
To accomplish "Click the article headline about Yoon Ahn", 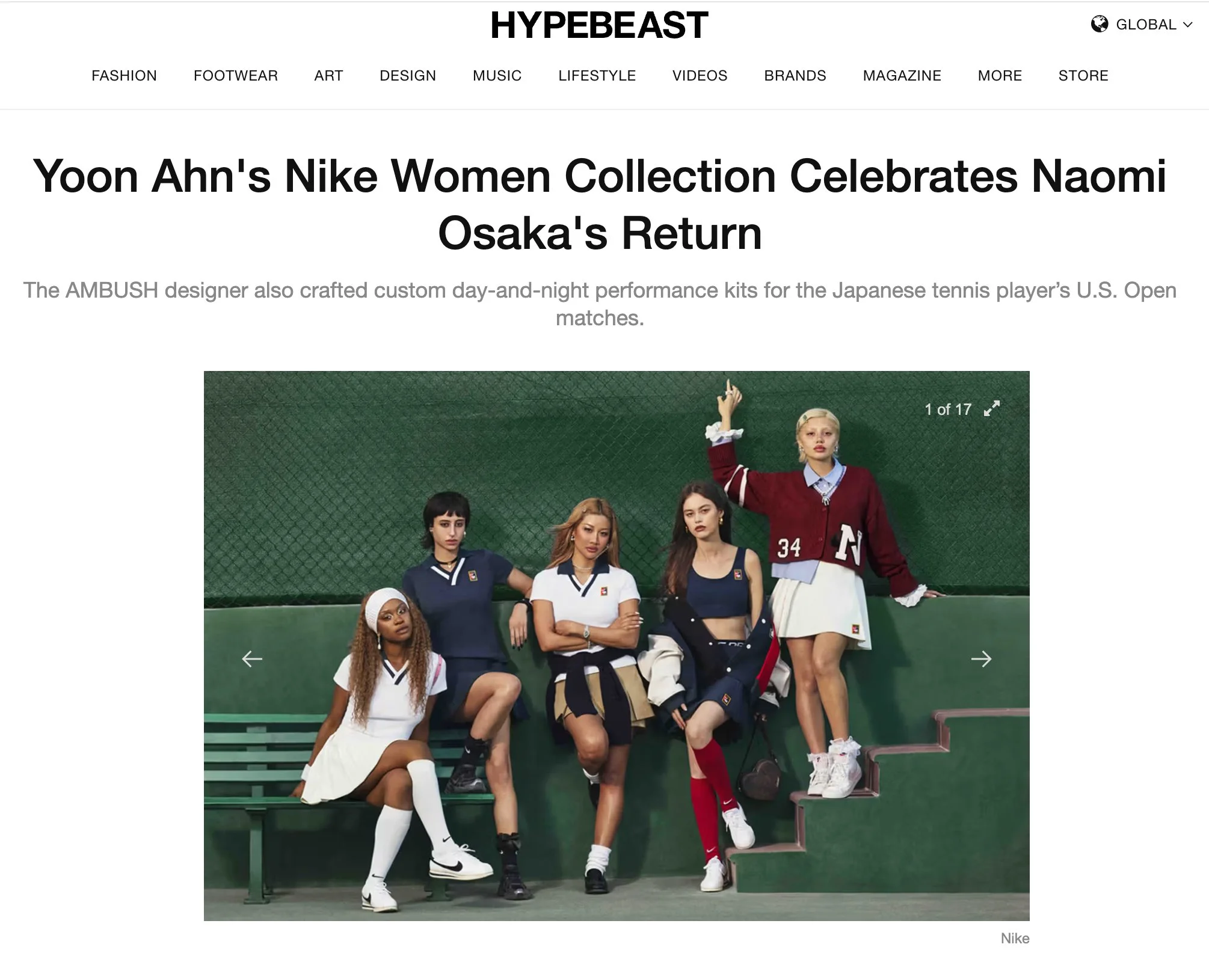I will 600,204.
